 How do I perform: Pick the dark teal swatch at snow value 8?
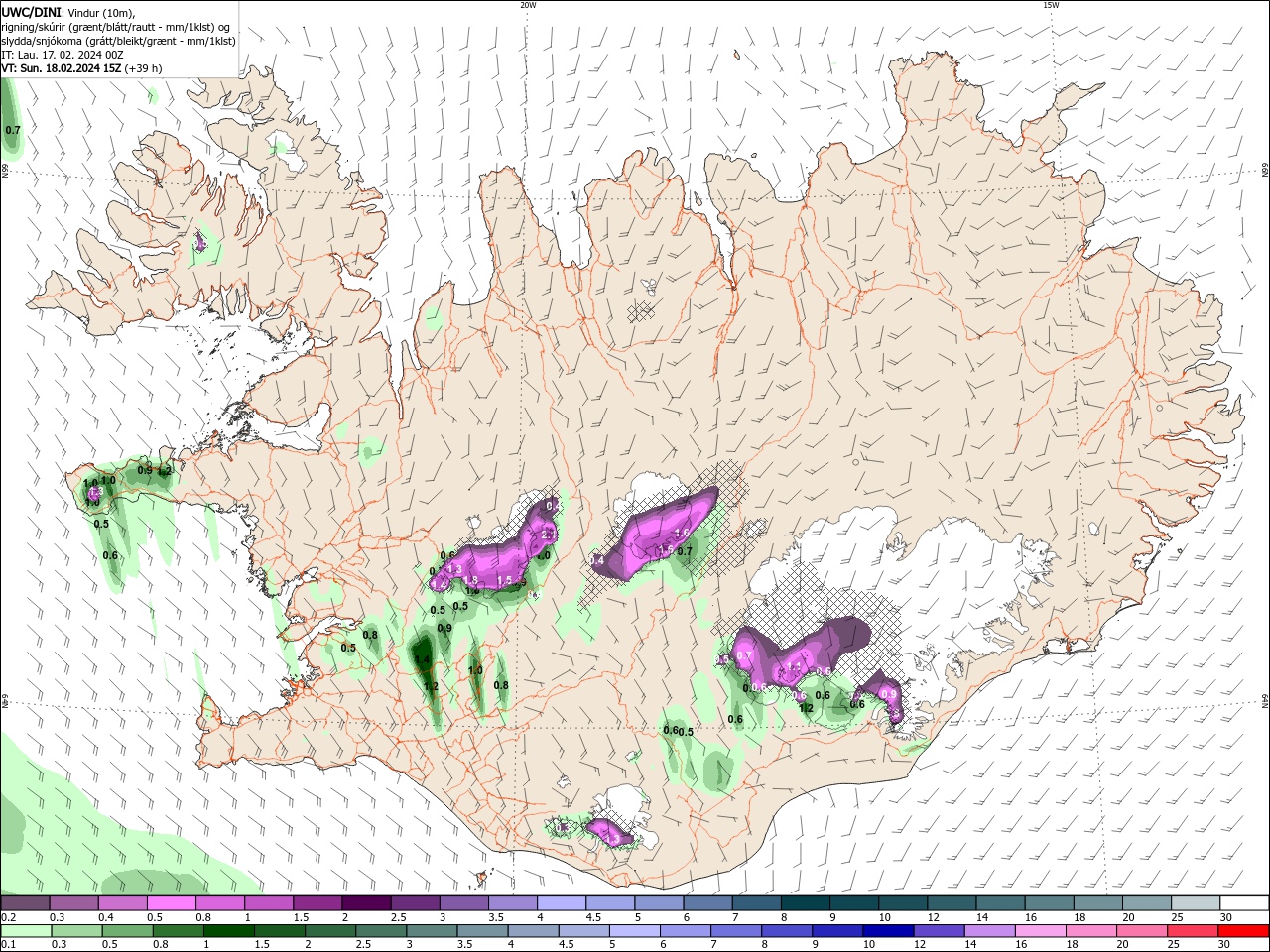coord(806,902)
